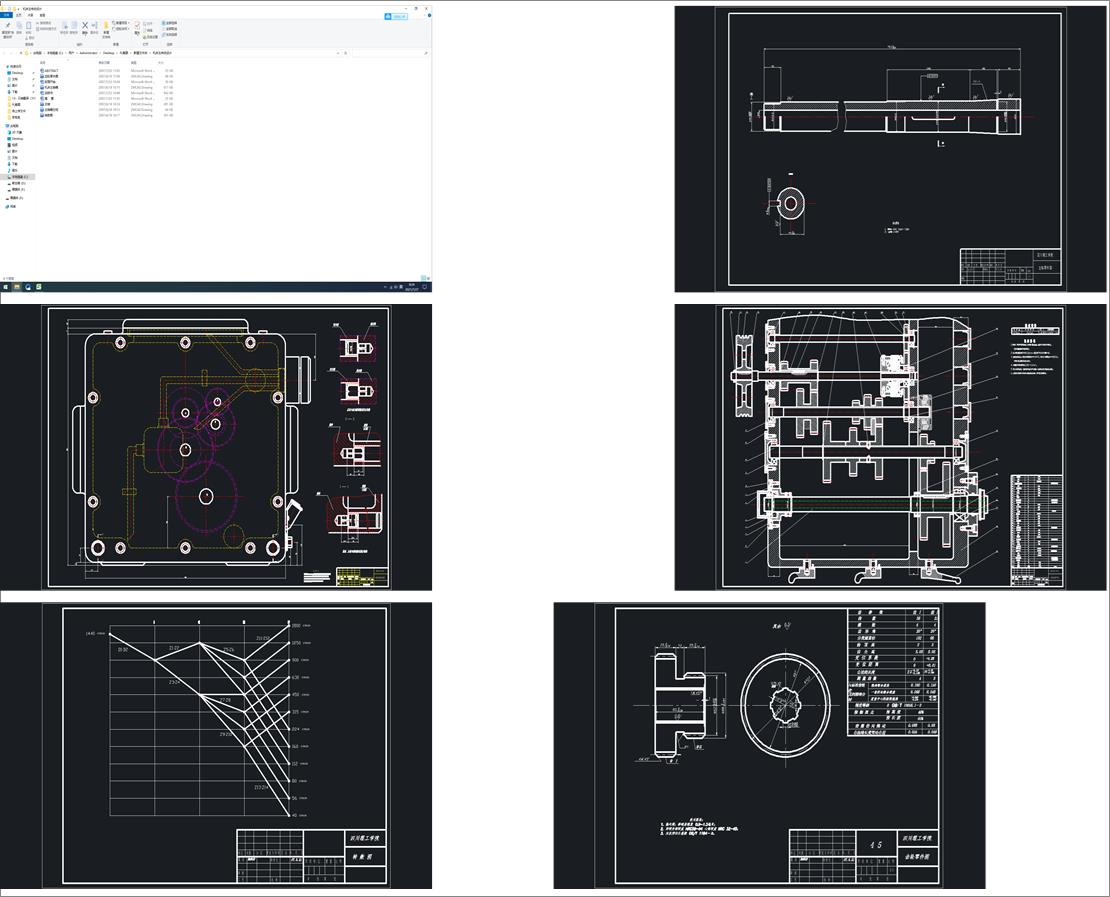This screenshot has height=897, width=1110.
Task: Choose the Move to ribbon icon
Action: pyautogui.click(x=64, y=25)
